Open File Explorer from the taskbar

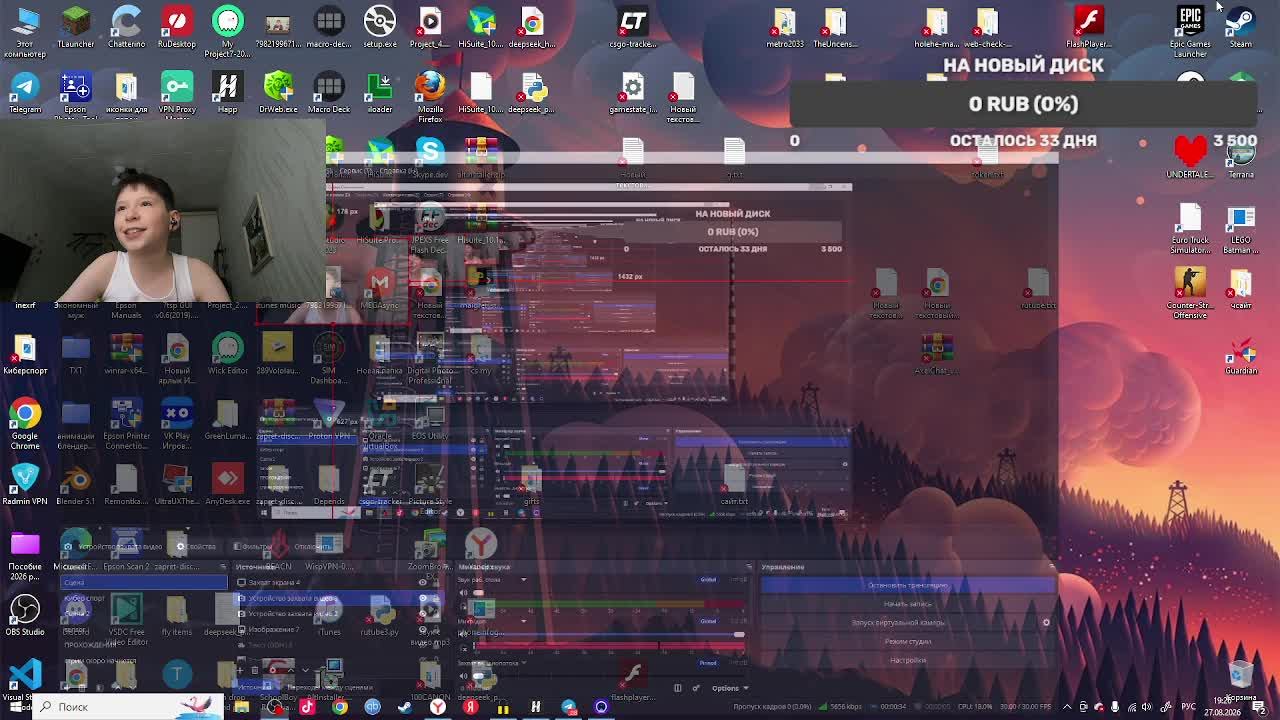(x=242, y=707)
